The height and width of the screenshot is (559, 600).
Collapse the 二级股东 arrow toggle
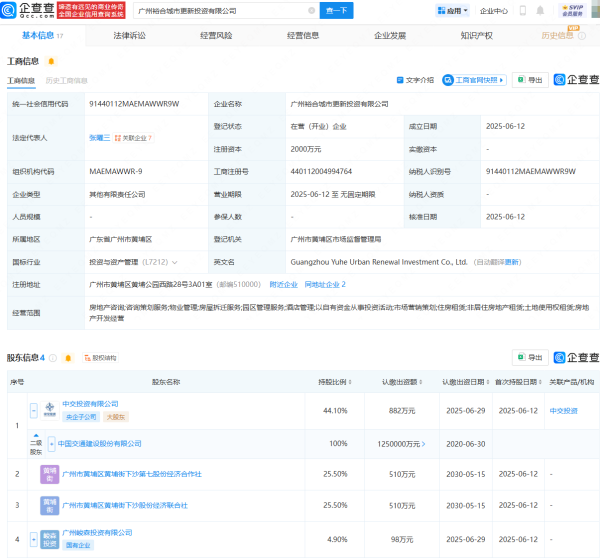(x=36, y=435)
